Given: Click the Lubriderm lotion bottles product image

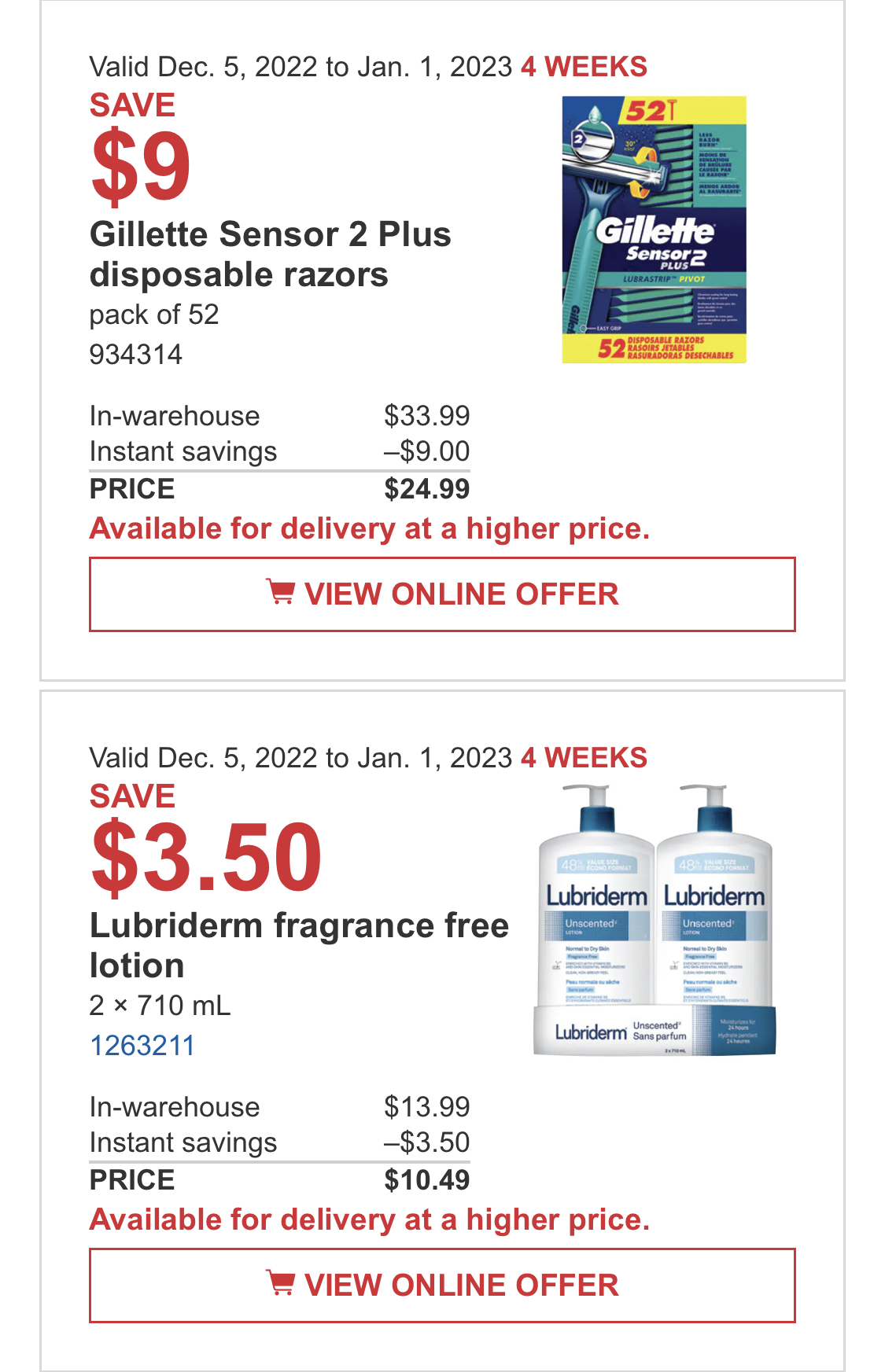Looking at the screenshot, I should pyautogui.click(x=655, y=919).
